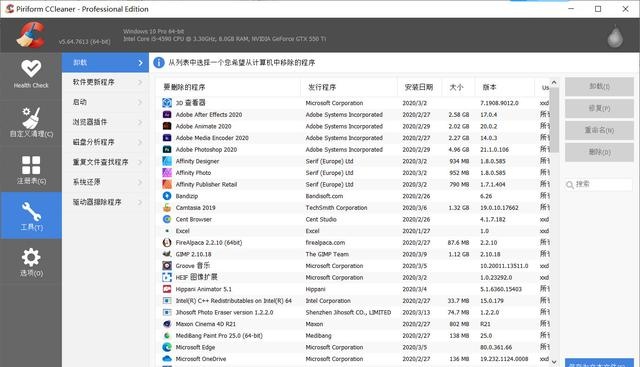Click the 重命名(R) rename button
The height and width of the screenshot is (367, 640).
(x=599, y=130)
